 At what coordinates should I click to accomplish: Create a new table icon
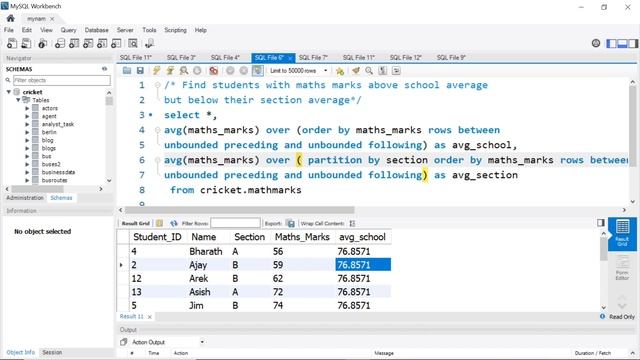coord(74,43)
